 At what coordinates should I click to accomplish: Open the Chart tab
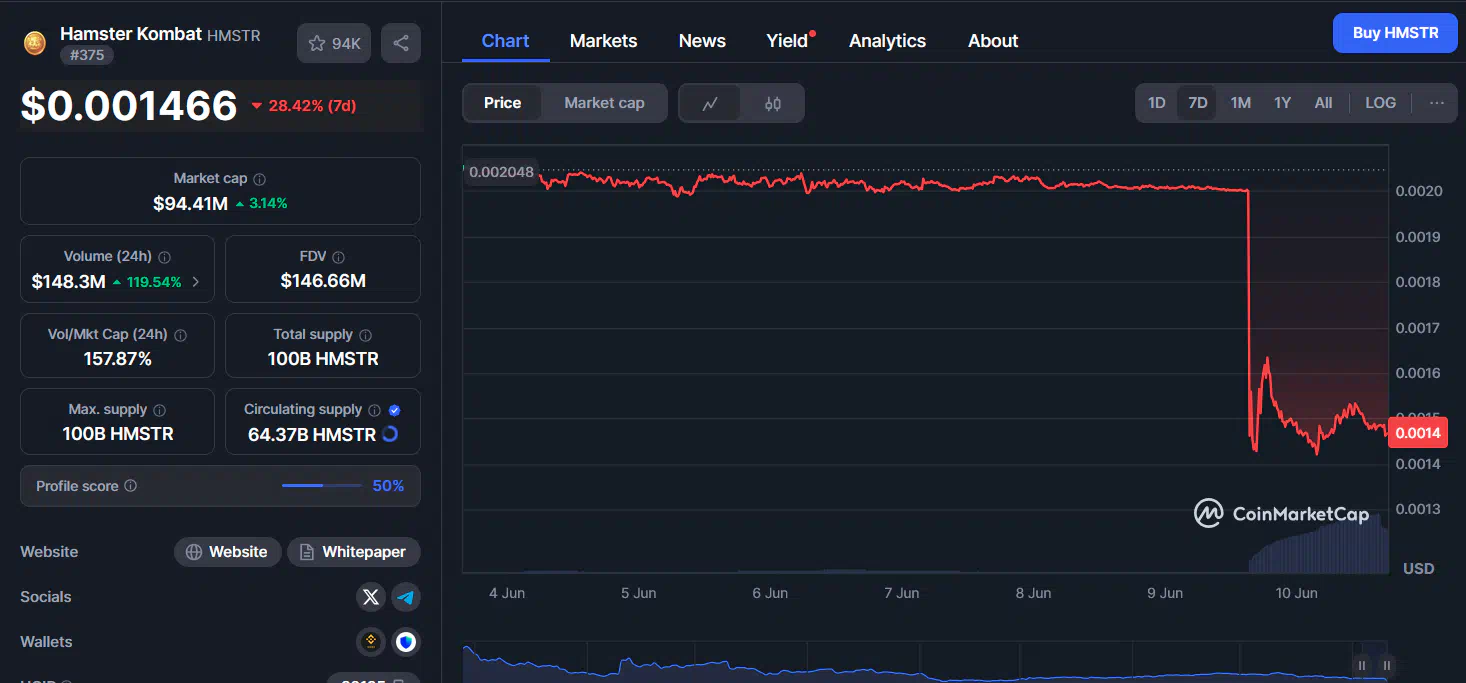(x=506, y=41)
